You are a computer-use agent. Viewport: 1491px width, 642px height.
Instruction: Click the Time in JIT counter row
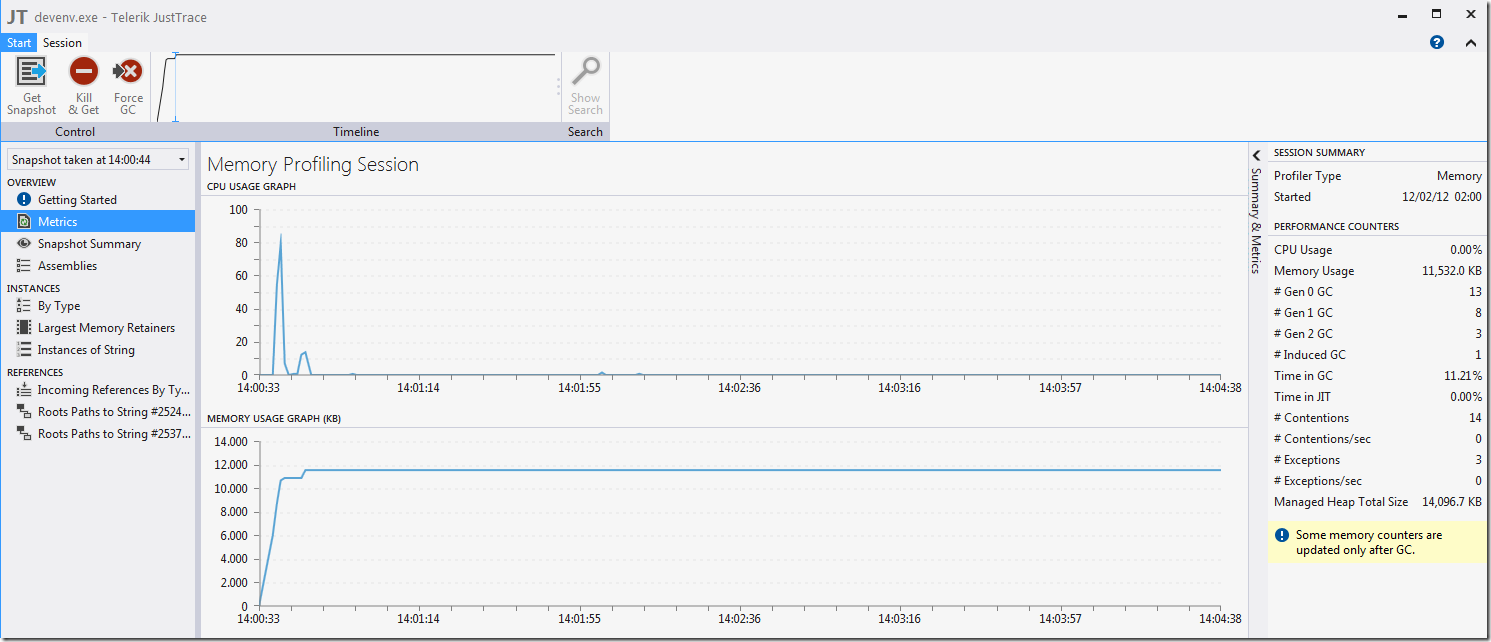click(1377, 397)
